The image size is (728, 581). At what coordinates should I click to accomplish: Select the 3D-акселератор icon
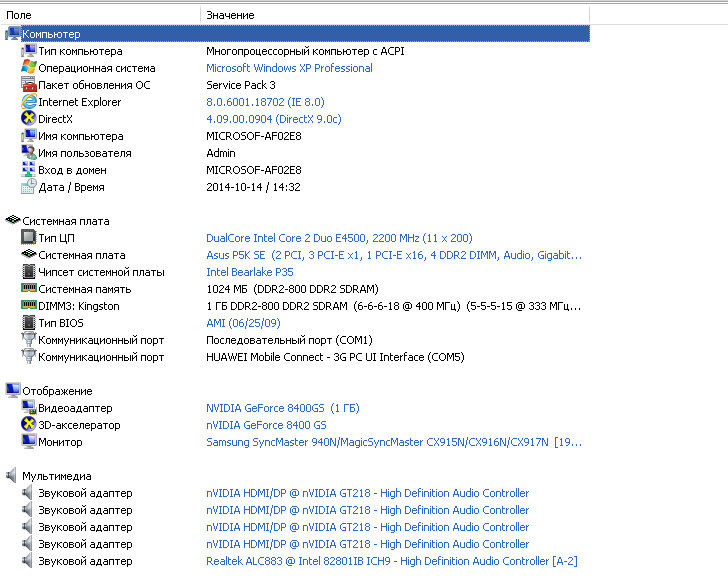(x=29, y=425)
